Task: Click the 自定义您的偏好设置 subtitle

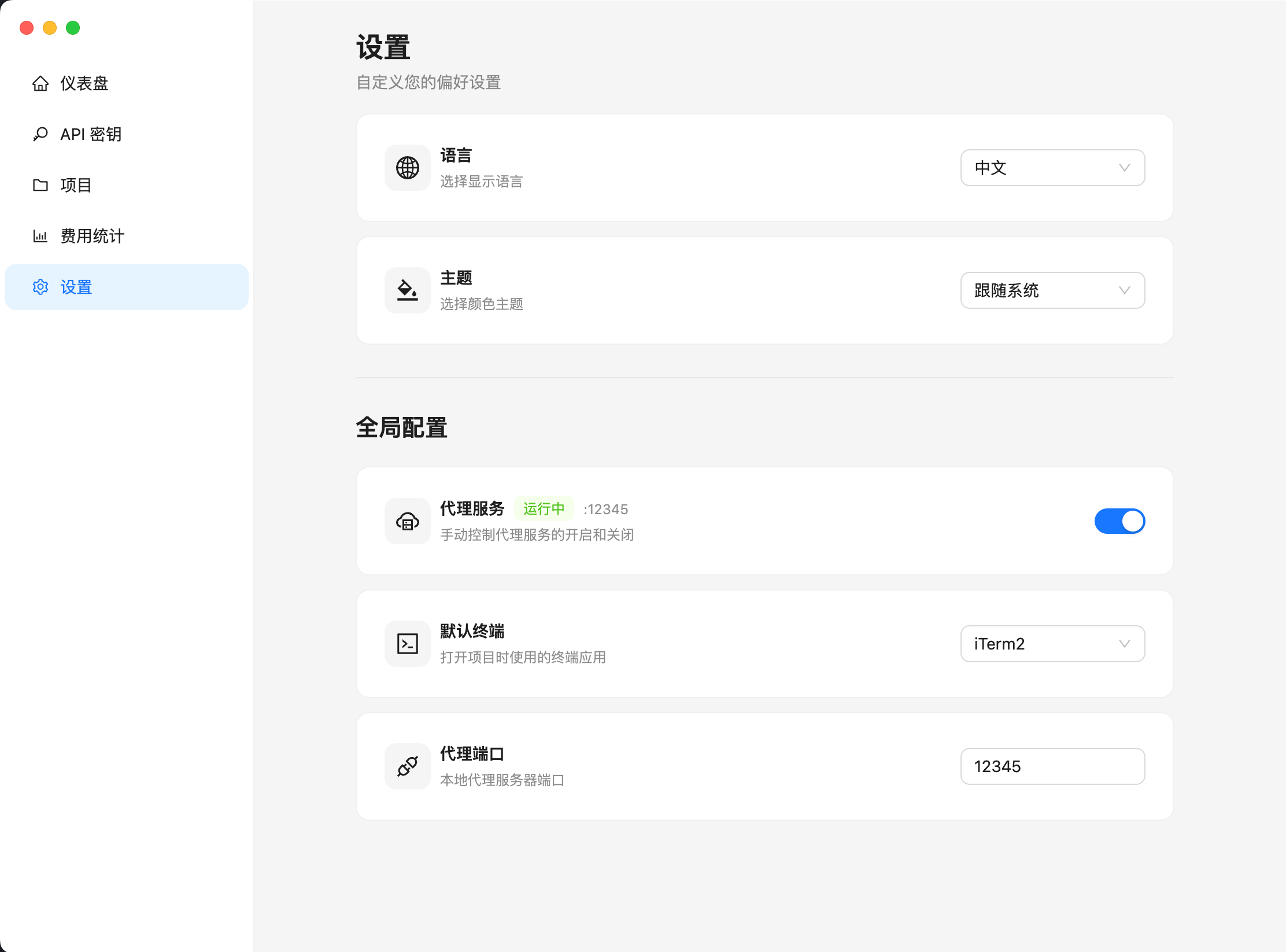Action: (x=428, y=83)
